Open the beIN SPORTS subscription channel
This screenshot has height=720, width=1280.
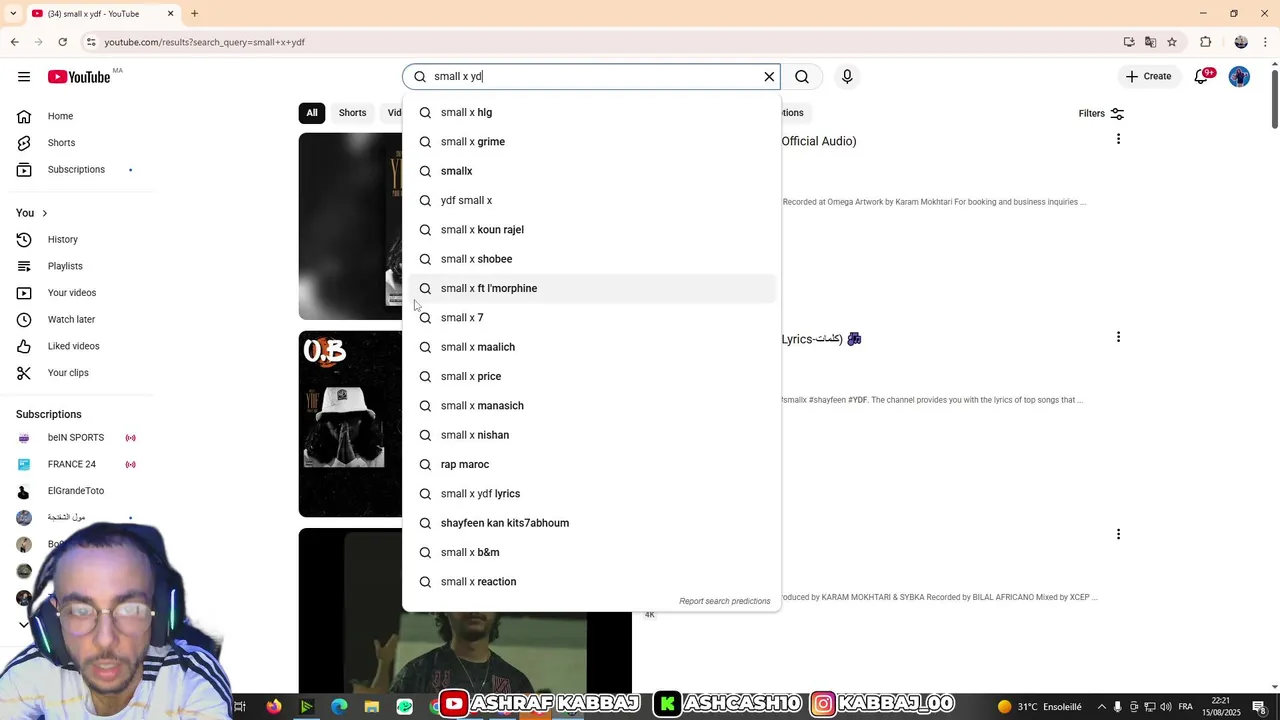tap(76, 438)
